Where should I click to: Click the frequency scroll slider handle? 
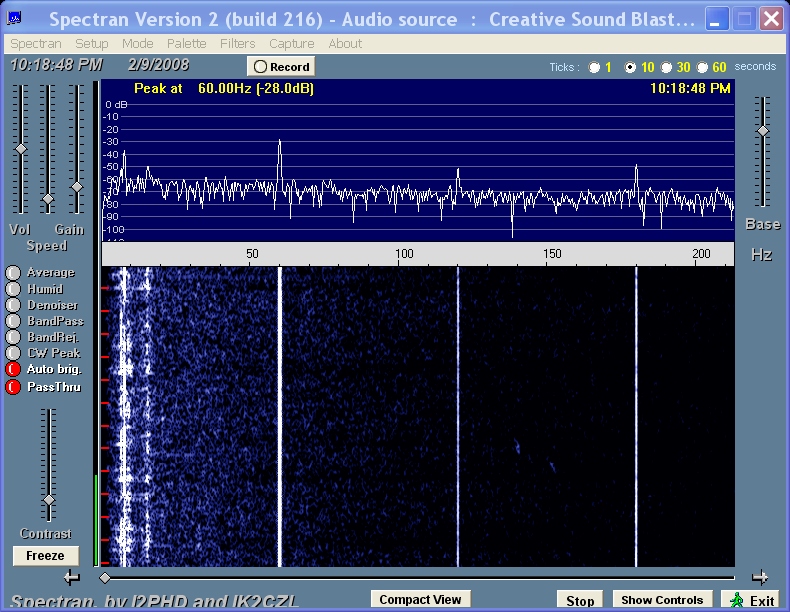click(105, 578)
